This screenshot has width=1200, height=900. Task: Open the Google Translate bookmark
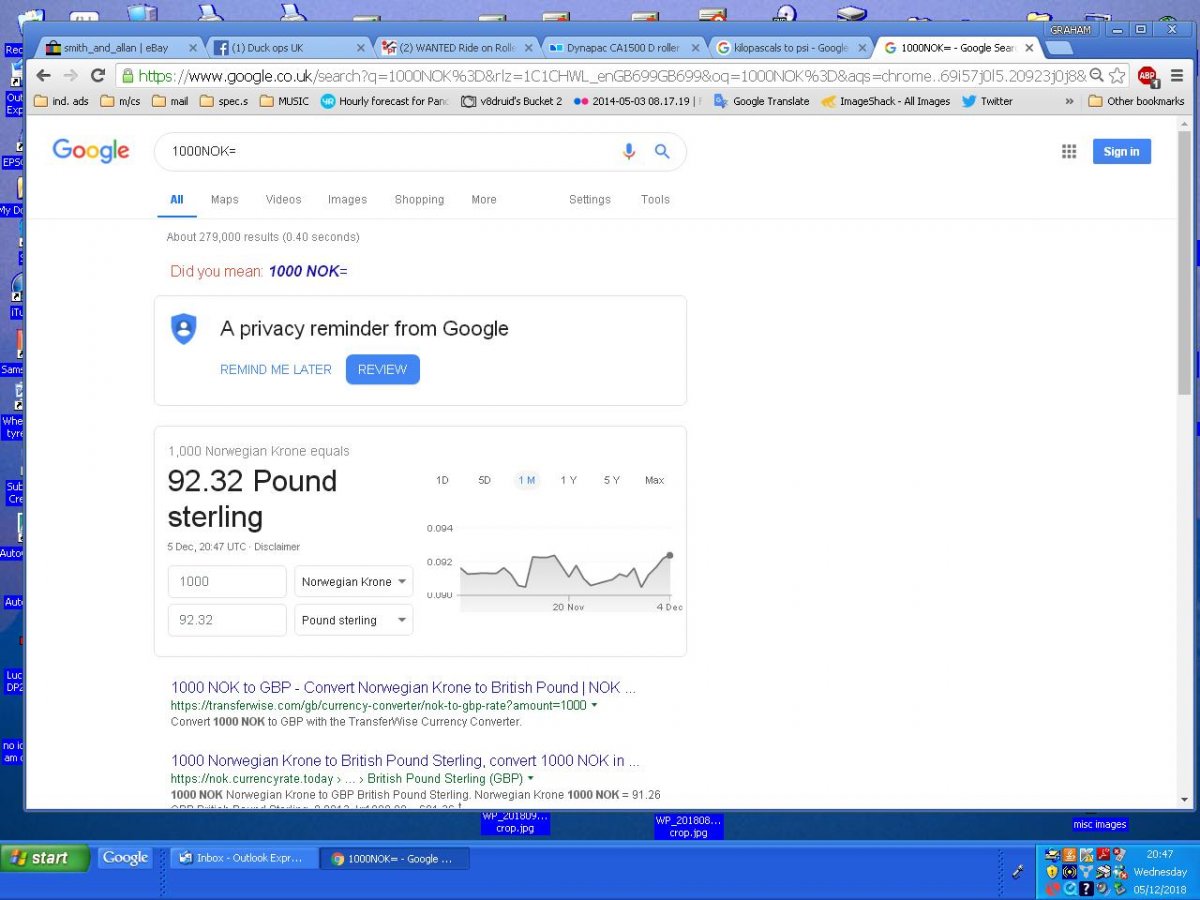(762, 101)
